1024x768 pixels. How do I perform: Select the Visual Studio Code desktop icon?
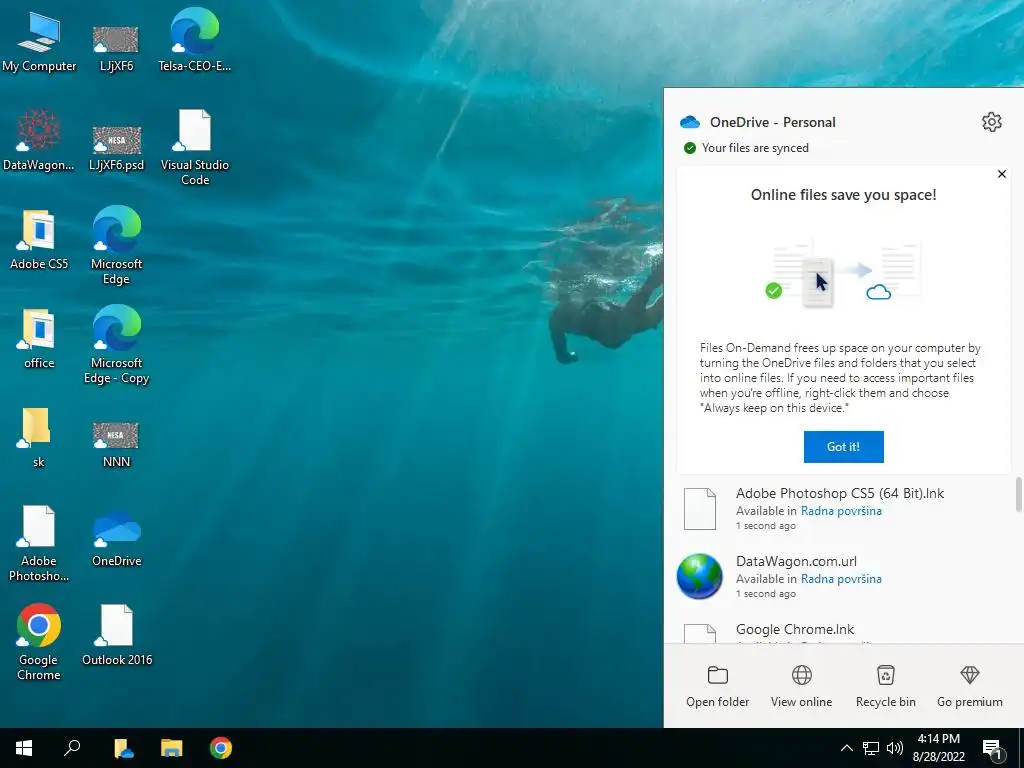(195, 147)
